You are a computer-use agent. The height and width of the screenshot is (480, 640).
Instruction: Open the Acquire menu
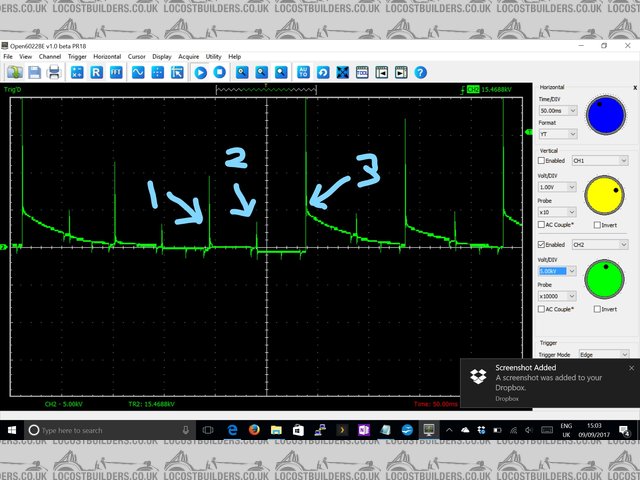click(x=188, y=57)
